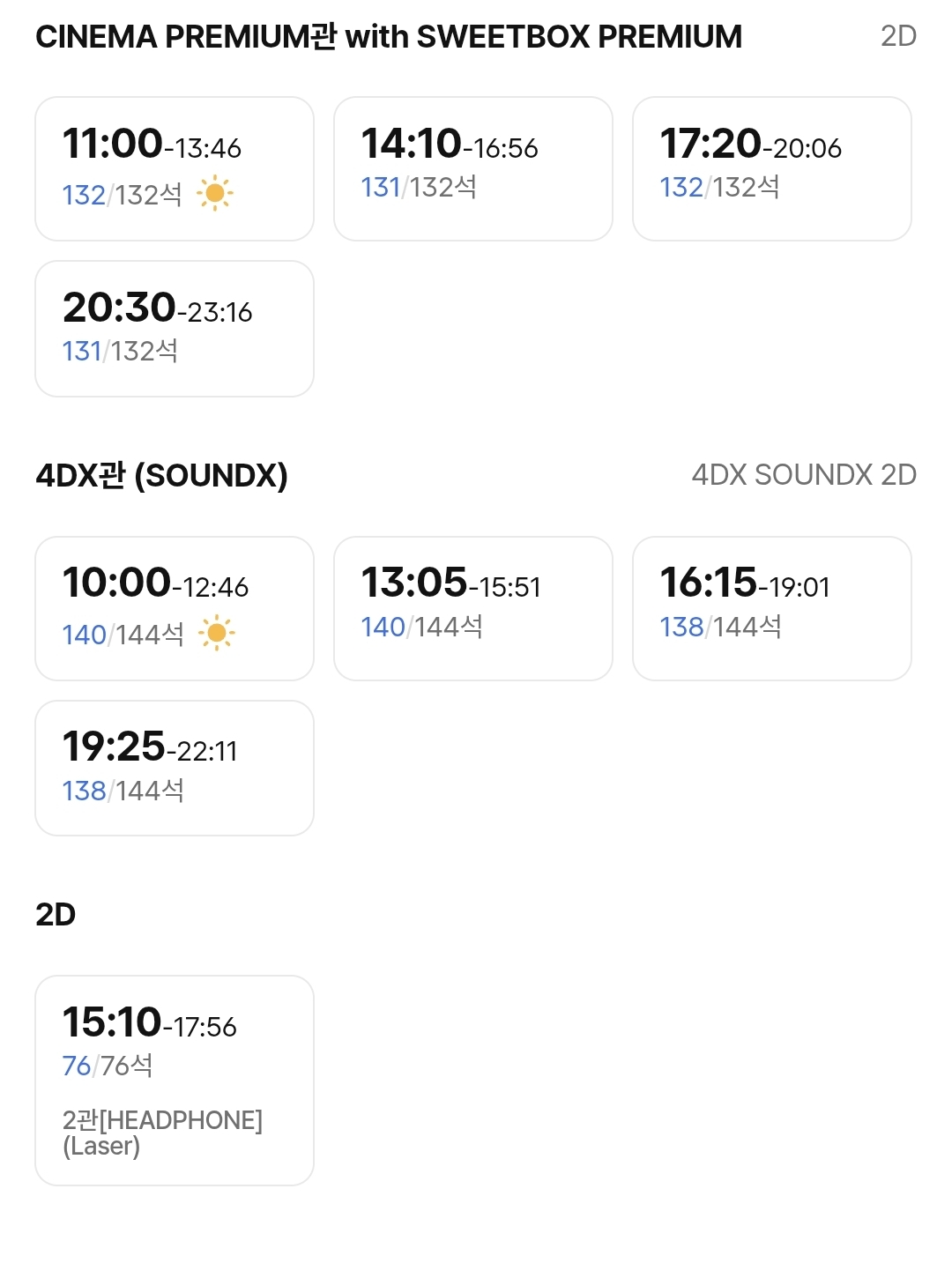Click 131/132석 seats on 20:30 showtime
The image size is (952, 1278).
pos(120,351)
